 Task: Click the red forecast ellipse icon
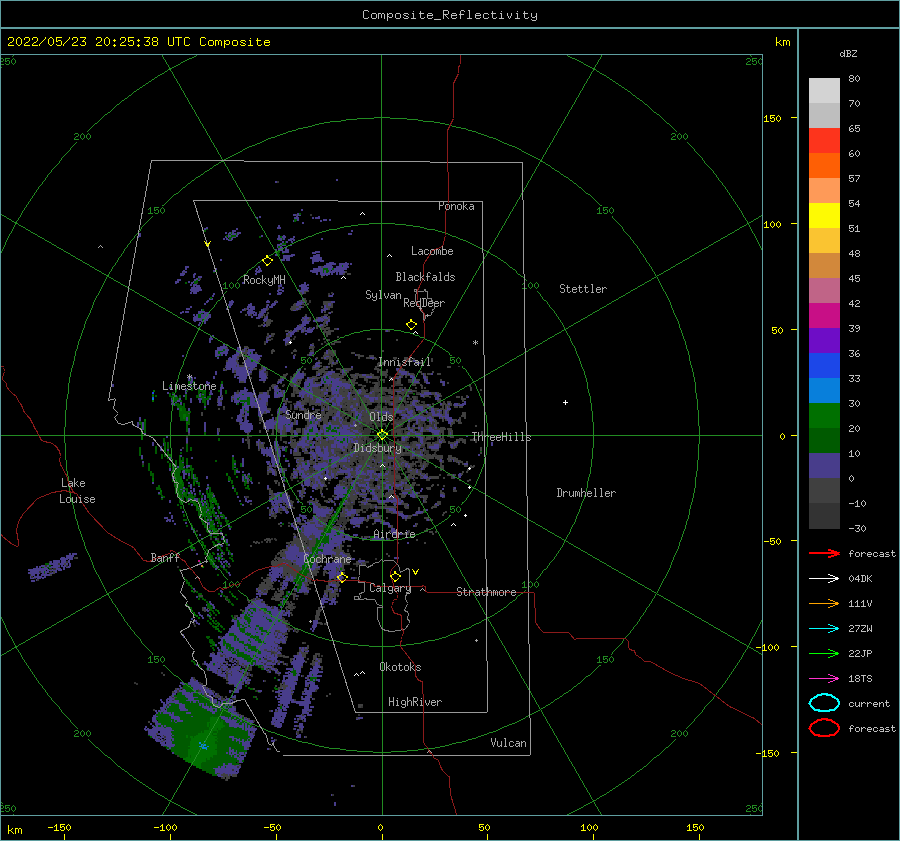point(824,728)
